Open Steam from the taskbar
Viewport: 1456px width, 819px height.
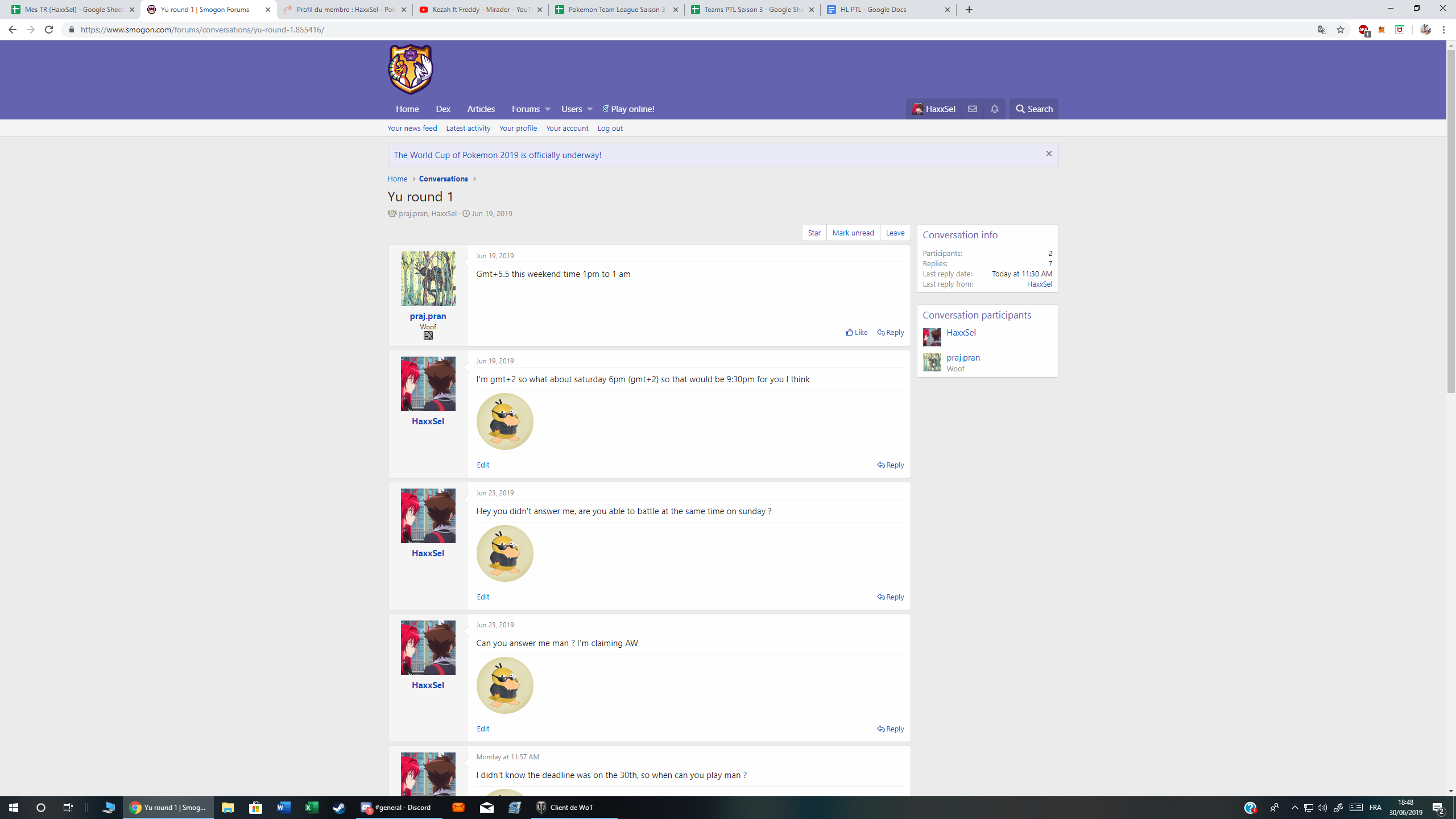339,807
